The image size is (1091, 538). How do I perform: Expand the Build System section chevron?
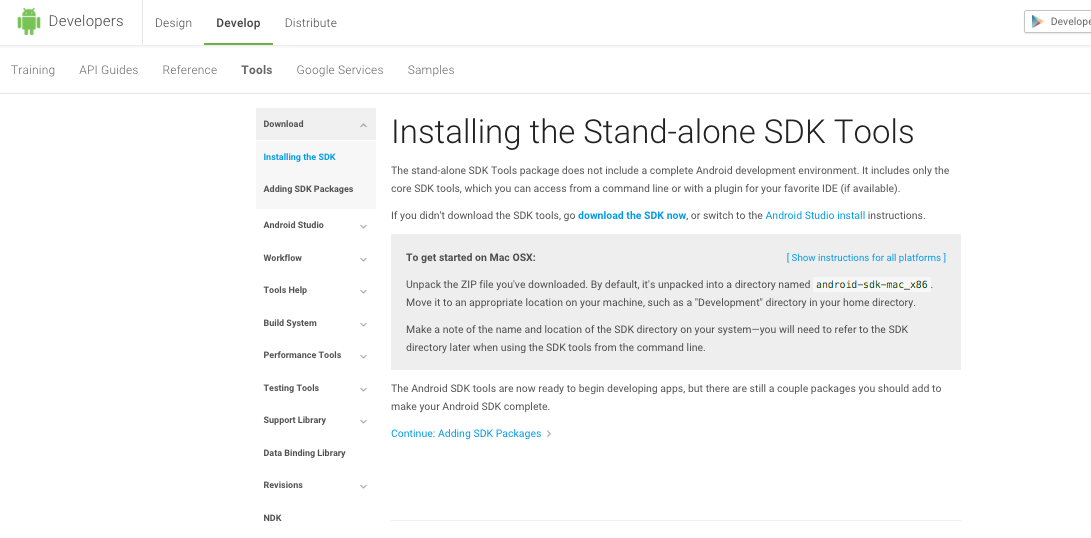pos(363,324)
